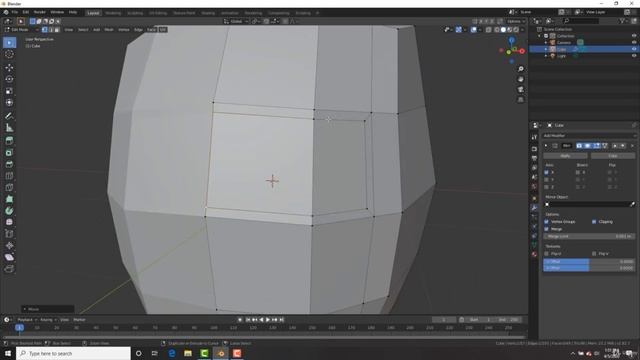Adjust the U Offset slider
This screenshot has width=640, height=360.
pos(589,261)
